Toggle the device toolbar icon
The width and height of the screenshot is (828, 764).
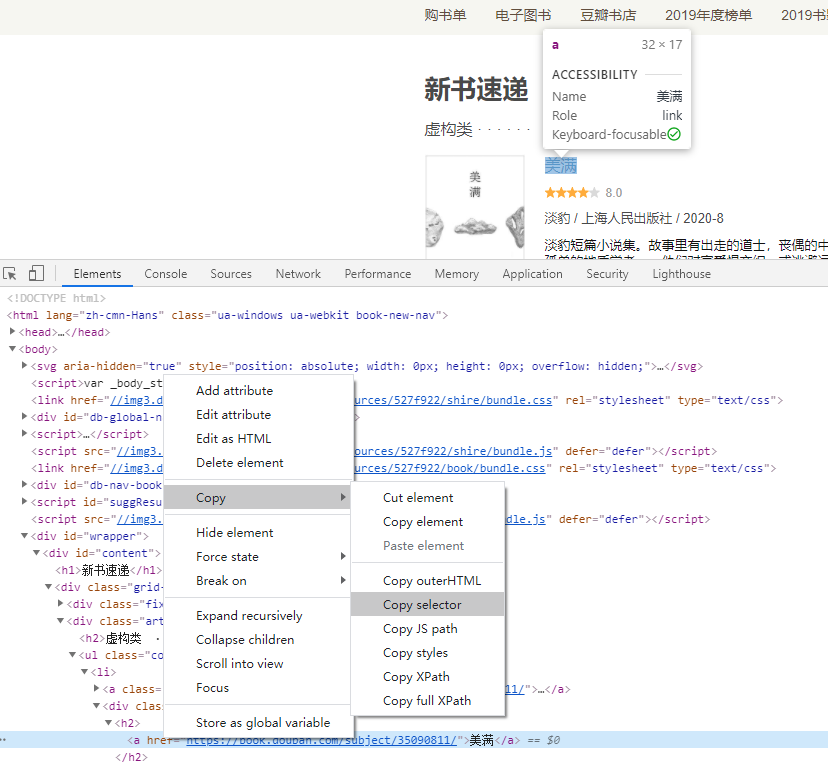click(36, 274)
